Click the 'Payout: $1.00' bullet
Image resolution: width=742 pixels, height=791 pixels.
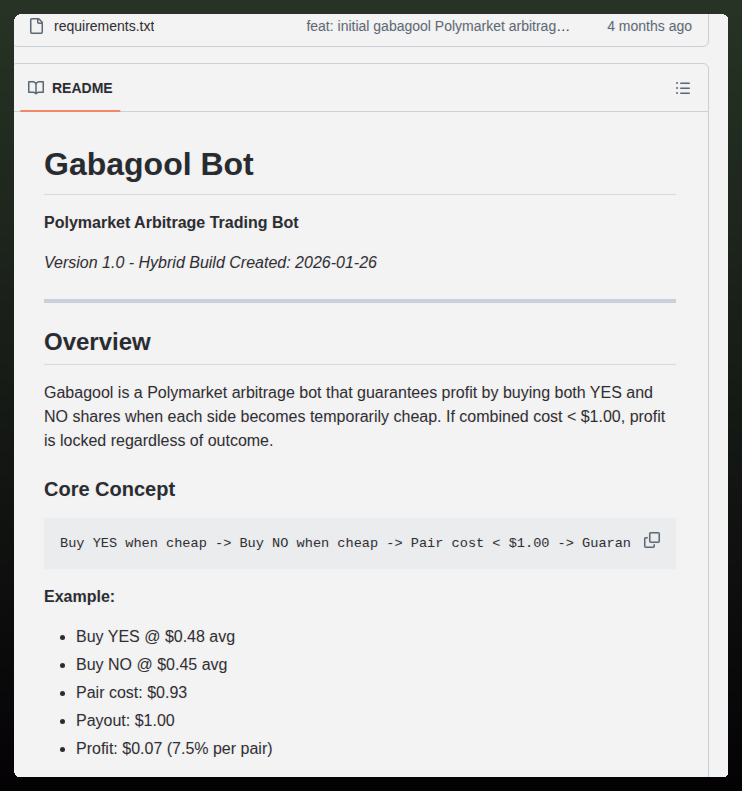click(x=125, y=721)
